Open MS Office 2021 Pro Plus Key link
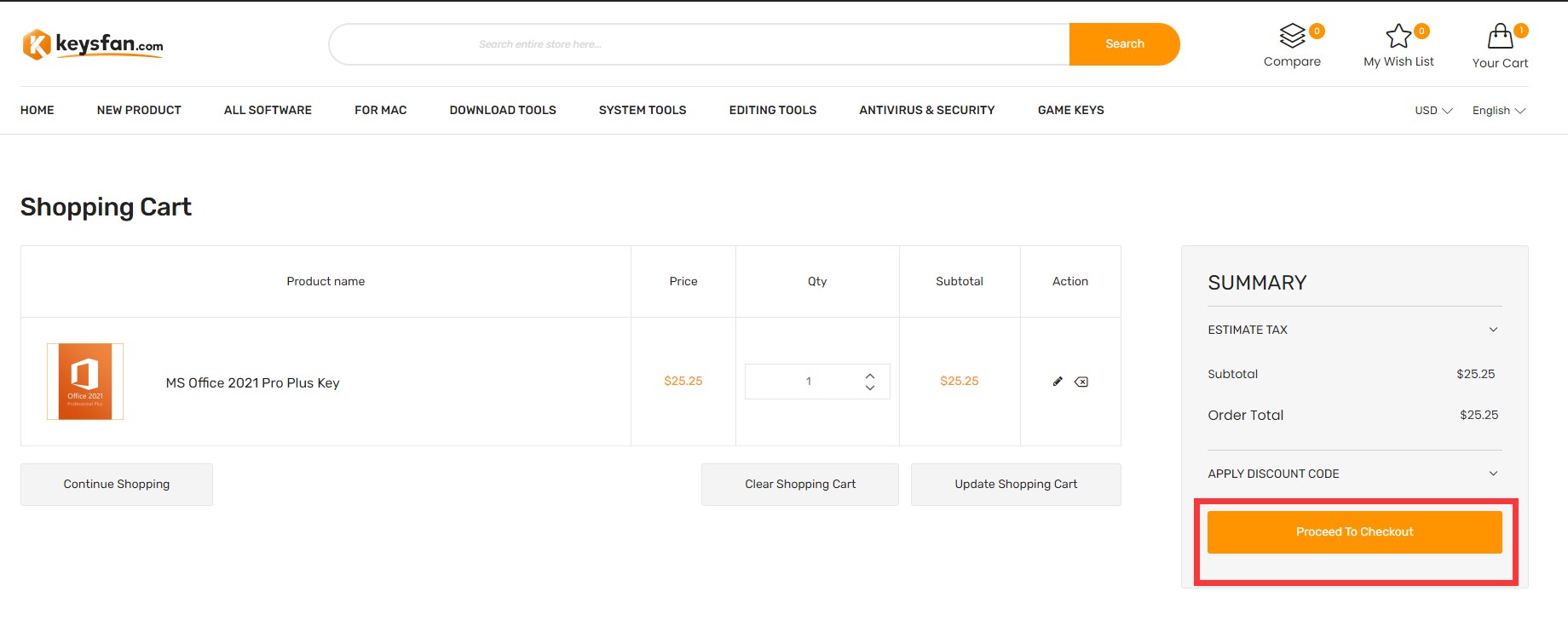Image resolution: width=1568 pixels, height=626 pixels. 252,383
